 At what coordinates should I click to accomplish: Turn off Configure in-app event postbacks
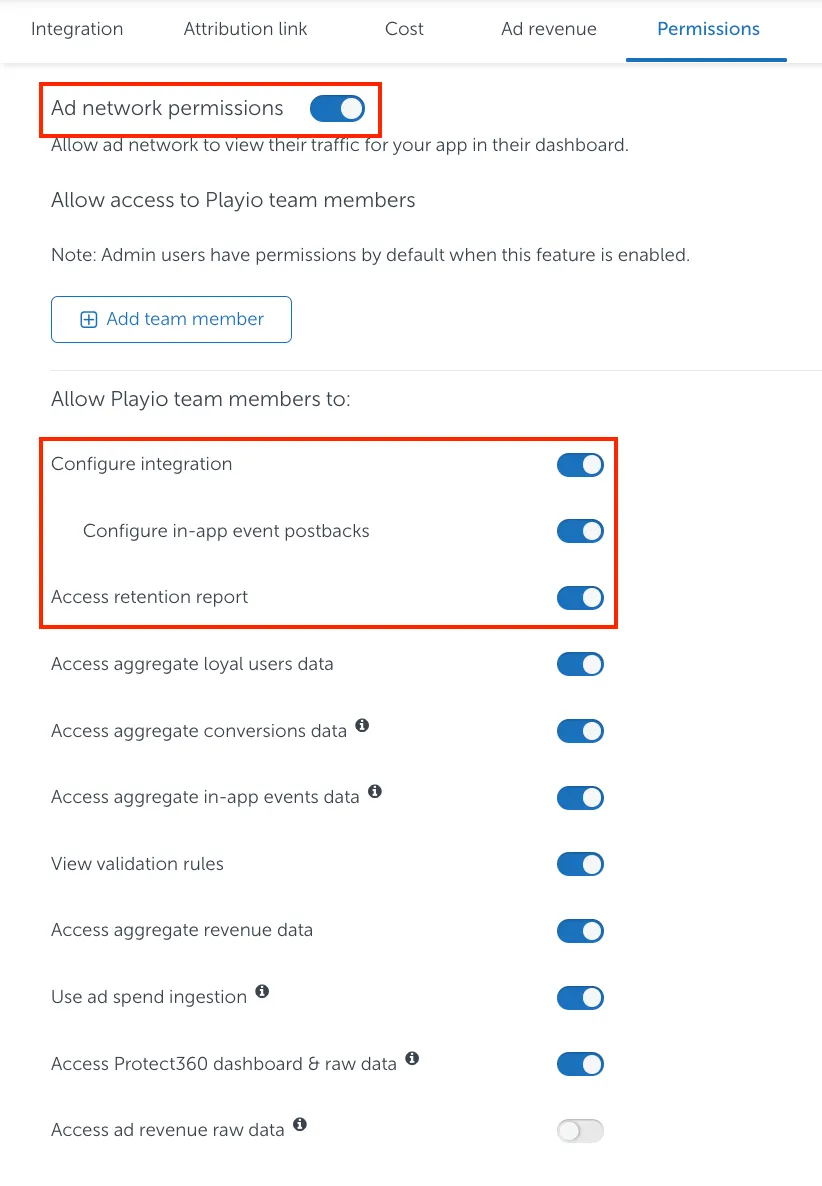coord(580,531)
